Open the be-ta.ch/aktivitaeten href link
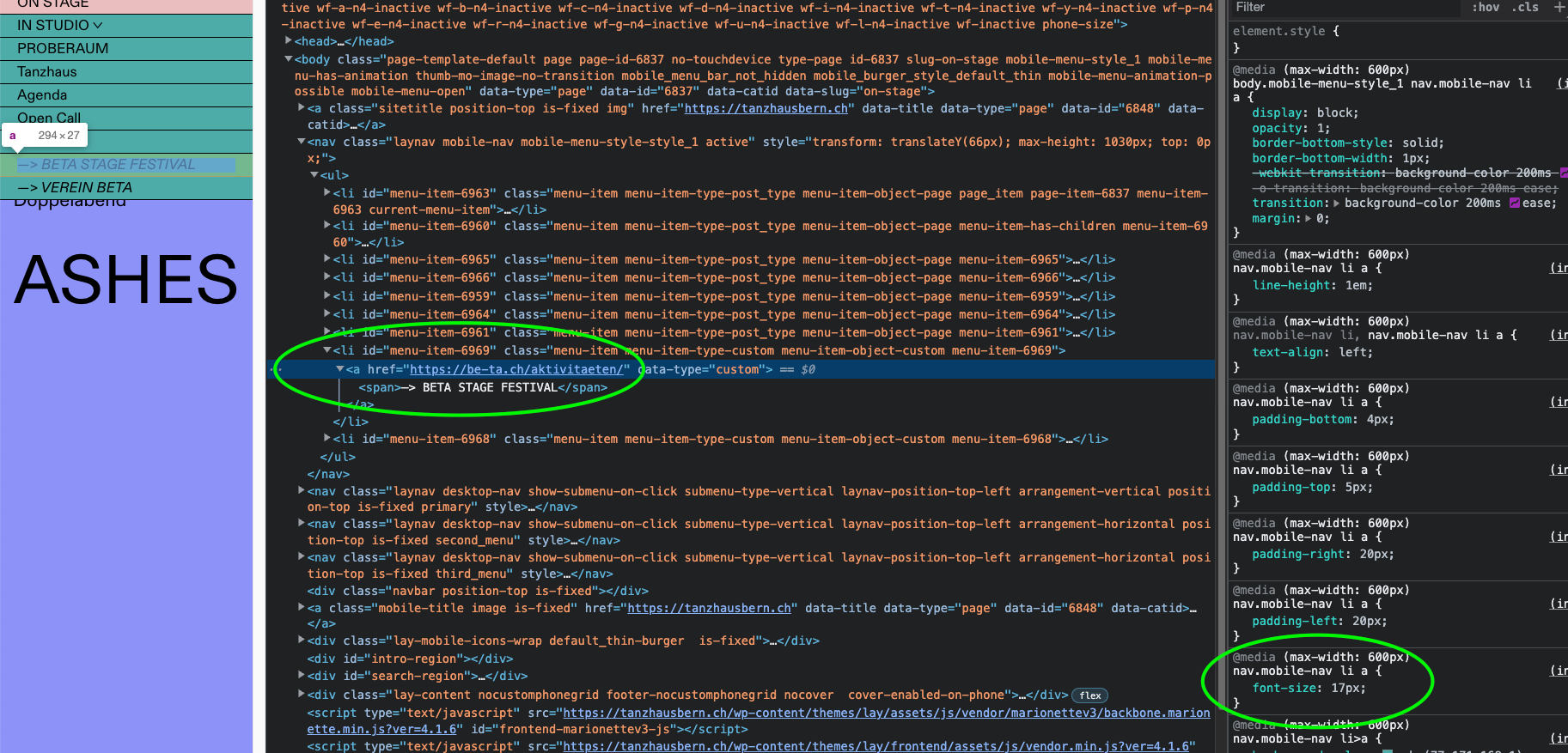 [519, 369]
